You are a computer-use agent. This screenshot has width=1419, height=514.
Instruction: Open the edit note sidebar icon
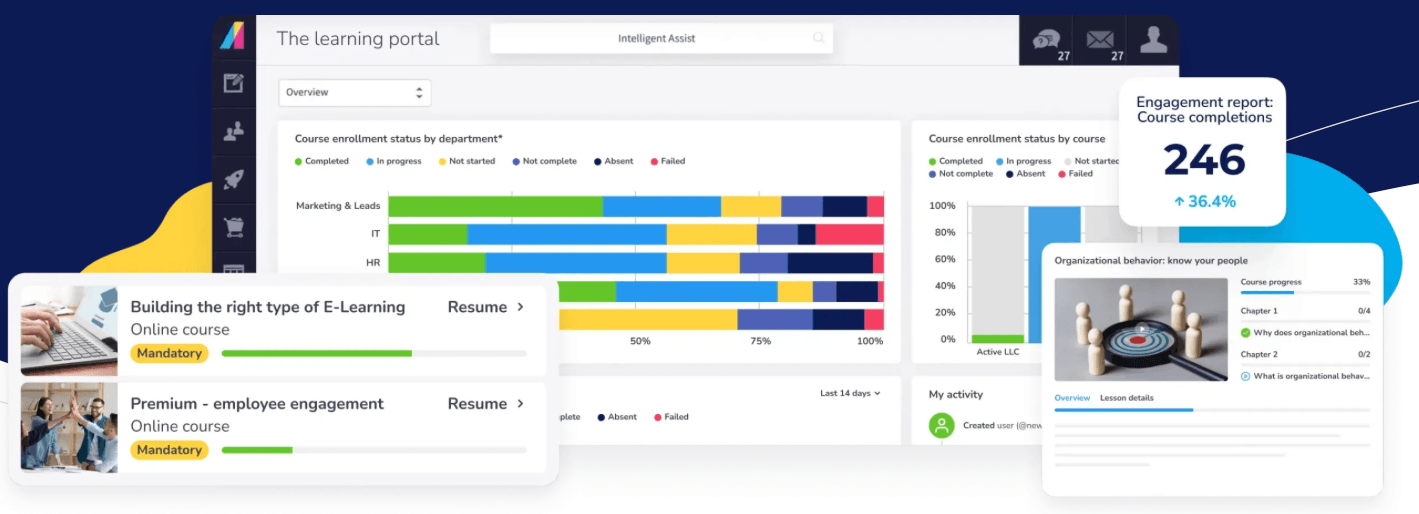pyautogui.click(x=233, y=83)
